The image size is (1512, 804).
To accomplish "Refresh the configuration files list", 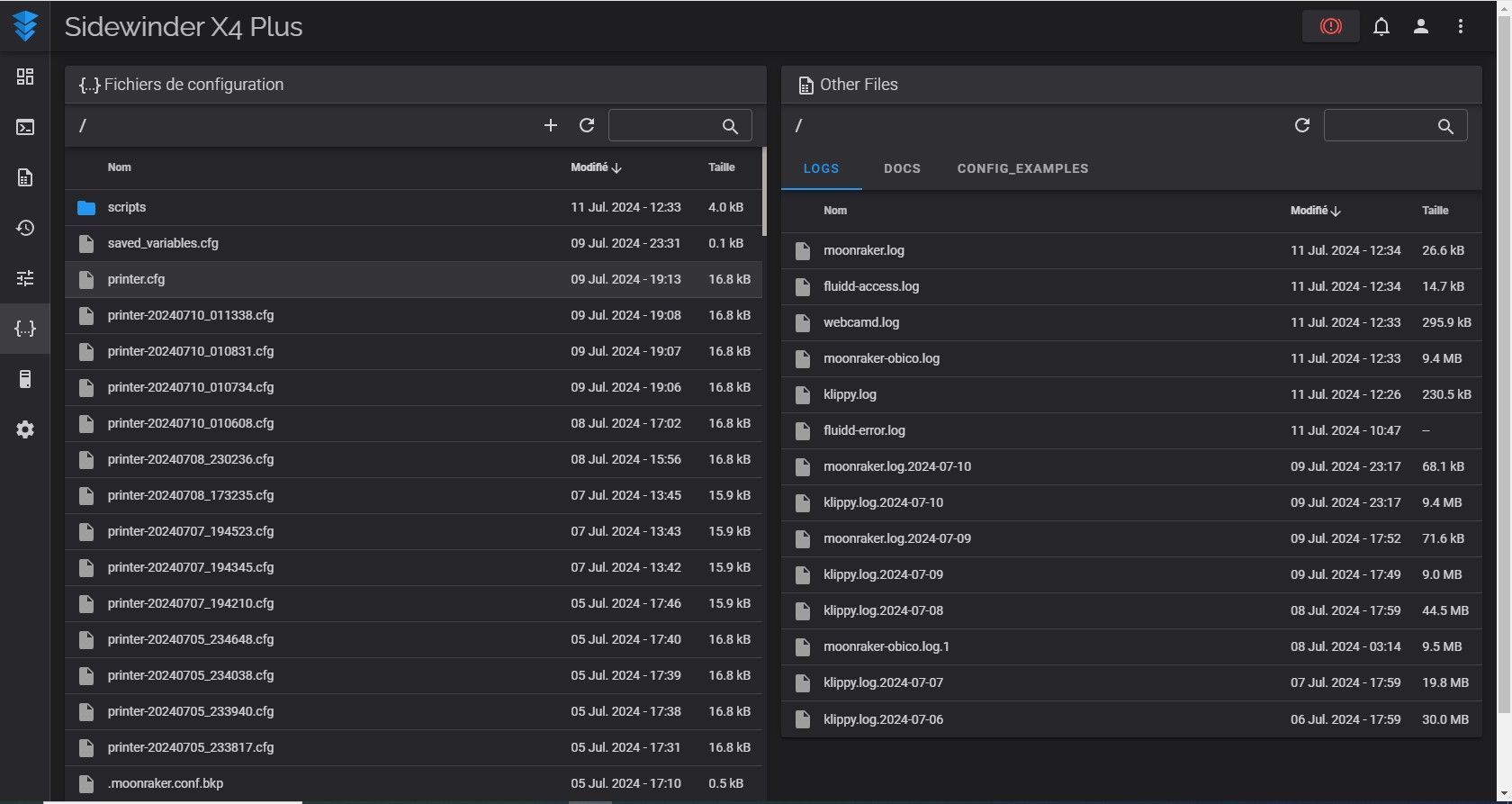I will point(587,125).
